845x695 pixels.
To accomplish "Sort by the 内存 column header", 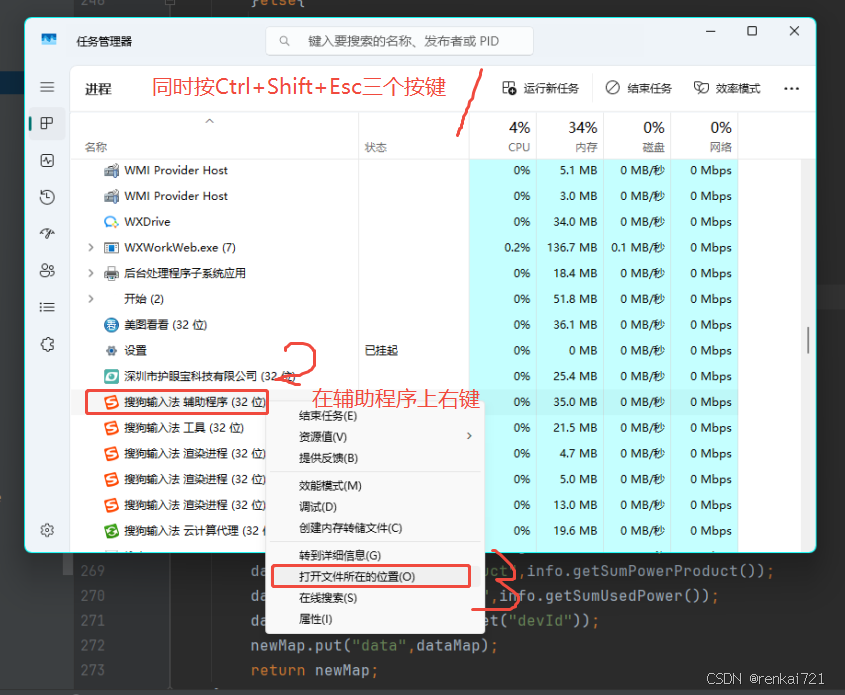I will click(x=570, y=136).
